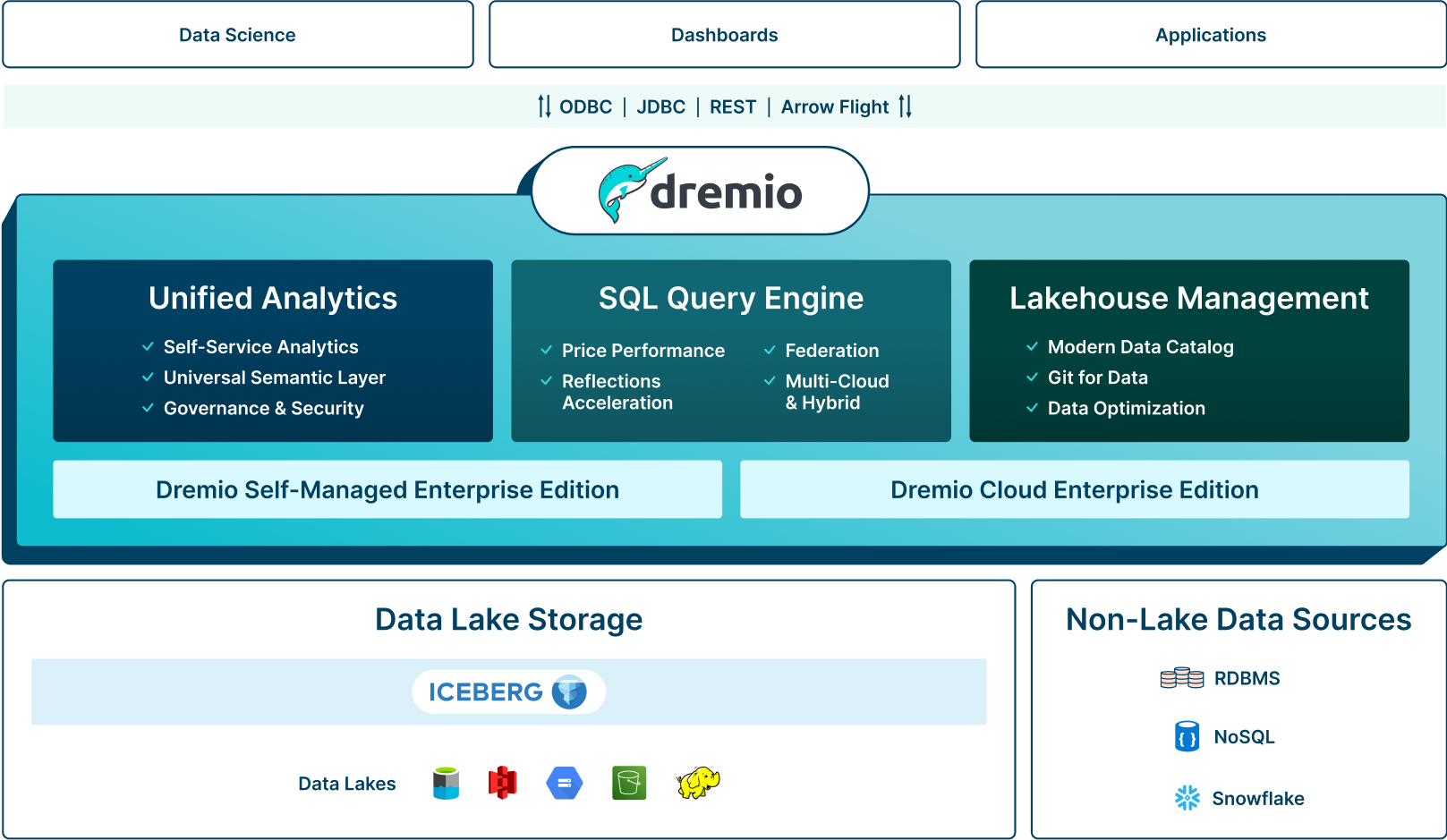Viewport: 1447px width, 840px height.
Task: Click the Reflections Acceleration text
Action: click(617, 392)
